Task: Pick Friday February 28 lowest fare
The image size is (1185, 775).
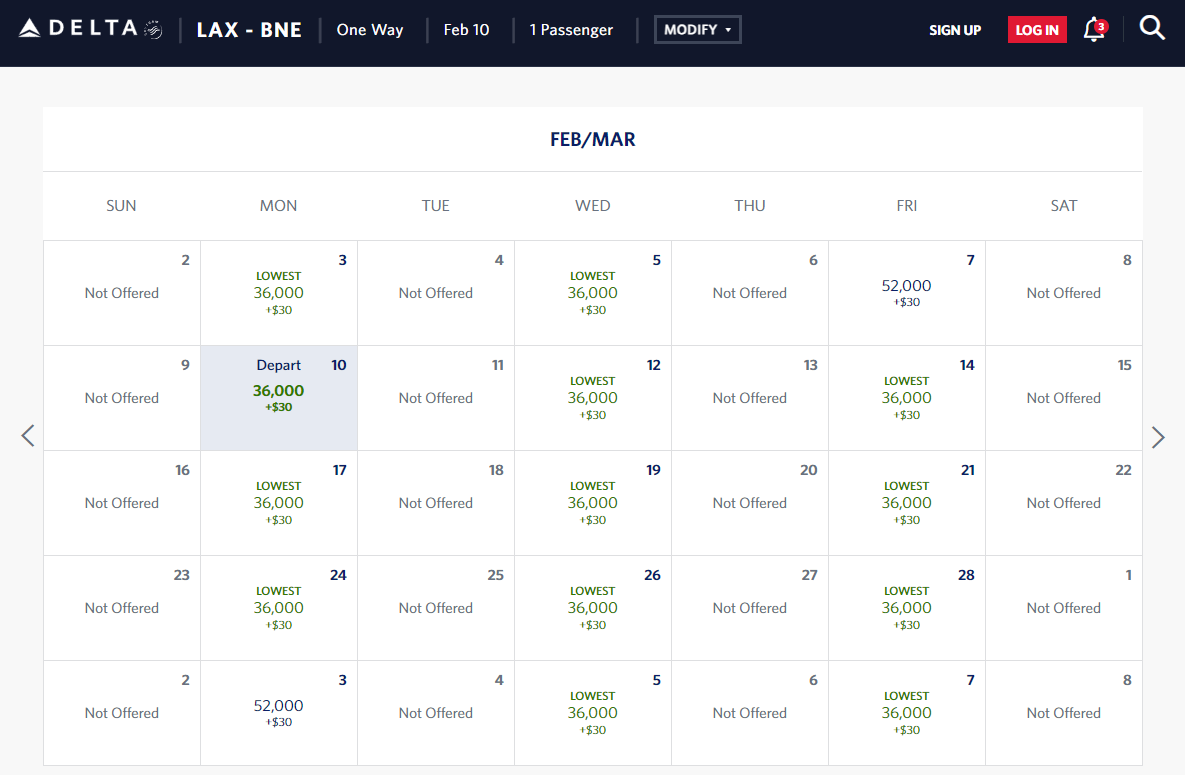Action: point(907,608)
